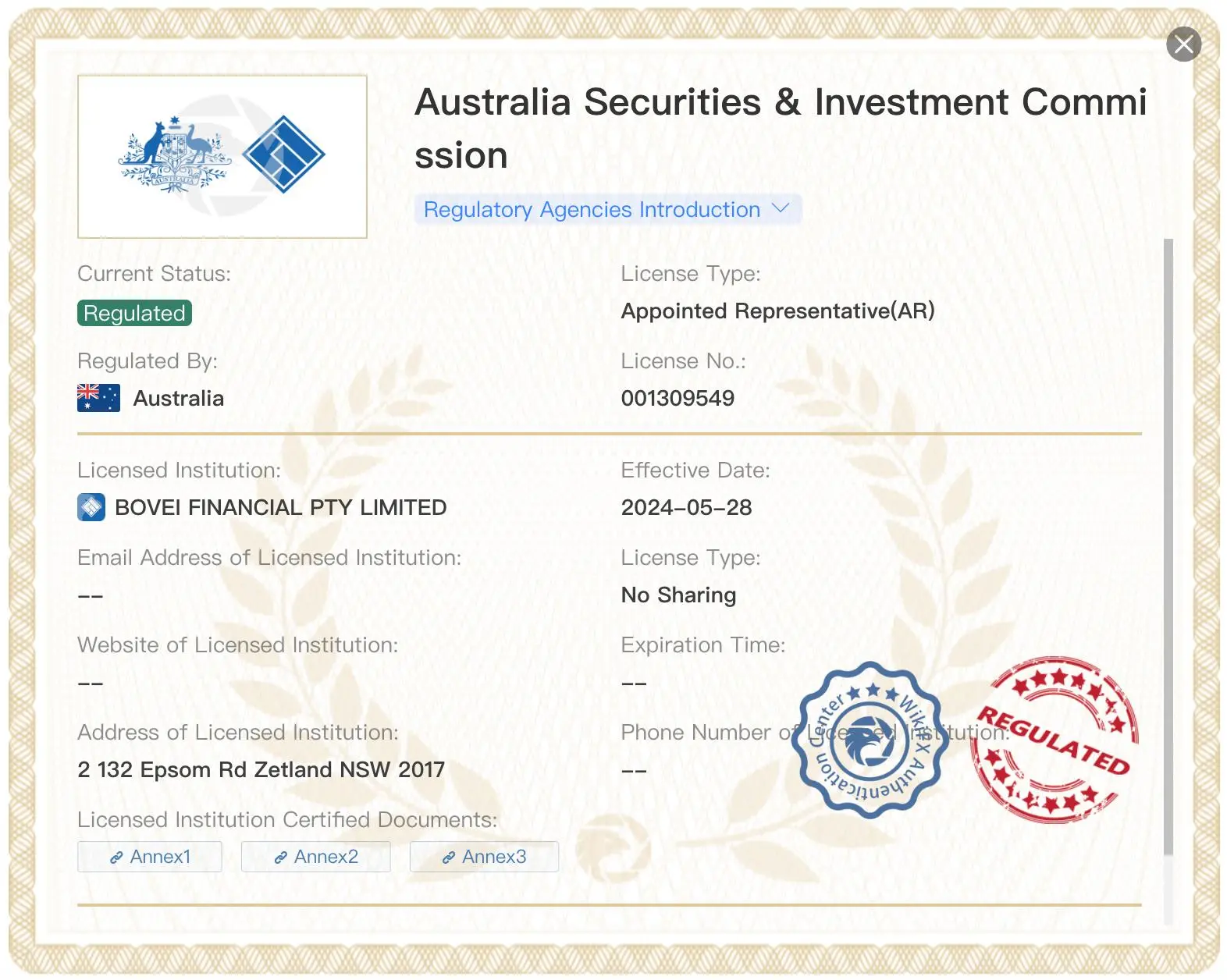Image resolution: width=1227 pixels, height=980 pixels.
Task: Open the Annex3 certified document
Action: (484, 857)
